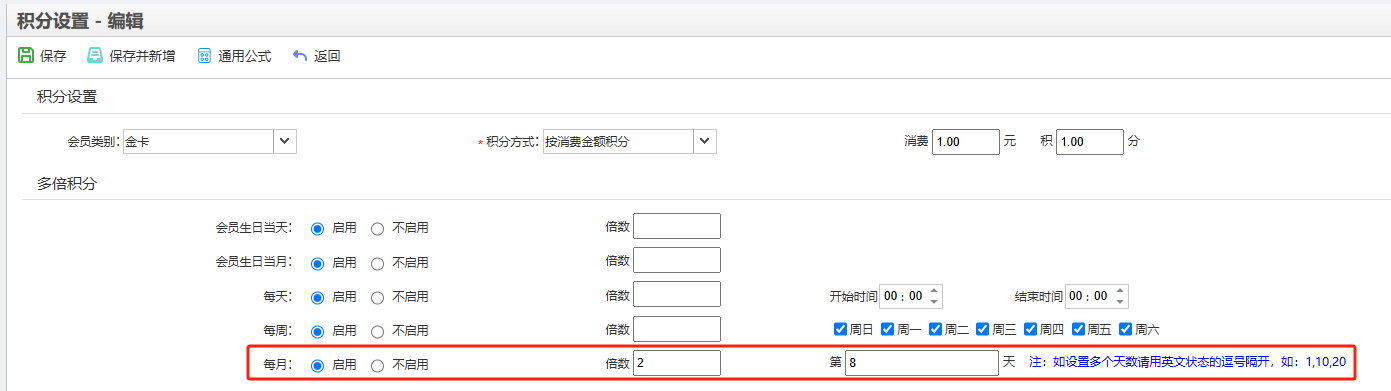Viewport: 1391px width, 391px height.
Task: Click the 通用公式 toolbar button label
Action: [x=245, y=56]
